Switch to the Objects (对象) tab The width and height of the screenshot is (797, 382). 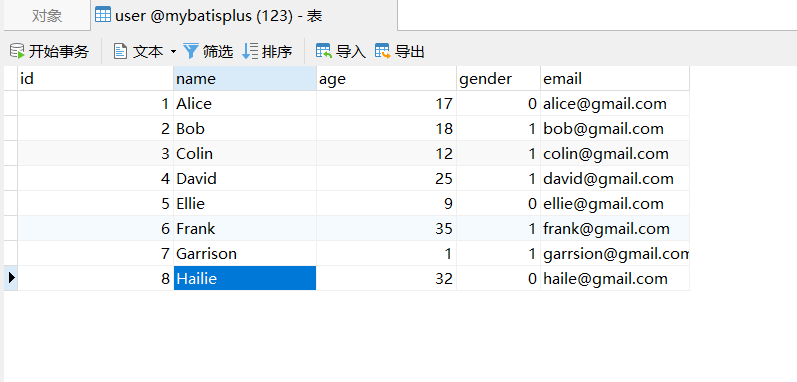(x=47, y=16)
